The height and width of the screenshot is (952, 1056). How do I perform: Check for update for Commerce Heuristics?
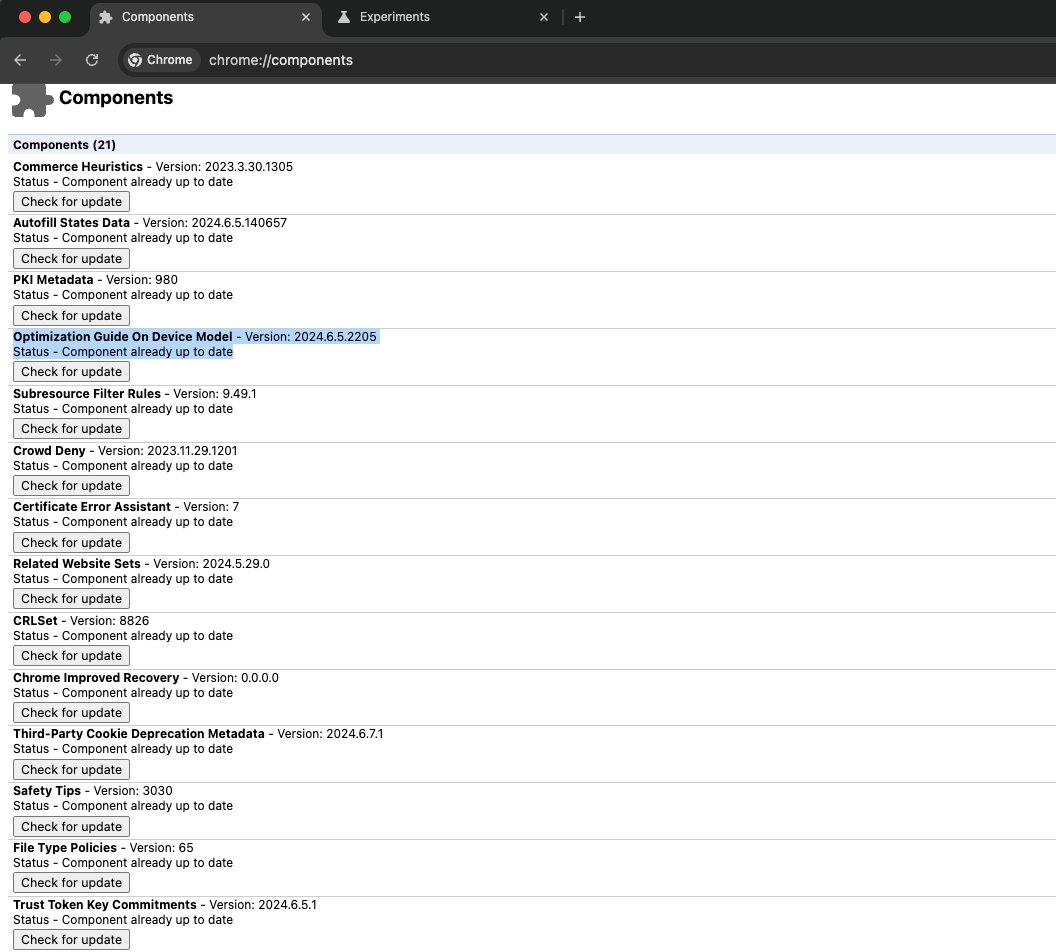71,201
